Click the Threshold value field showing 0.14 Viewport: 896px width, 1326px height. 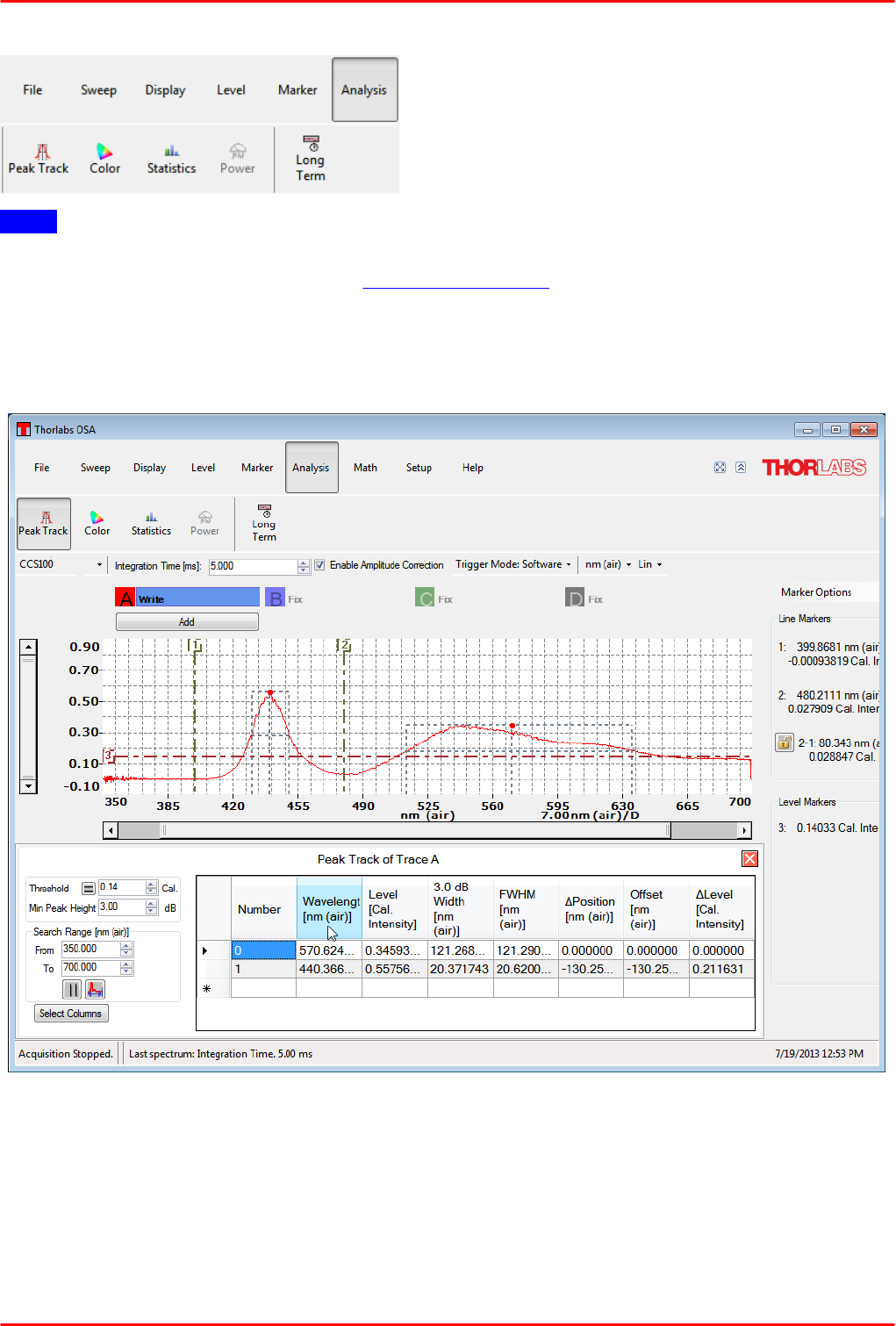click(x=122, y=887)
